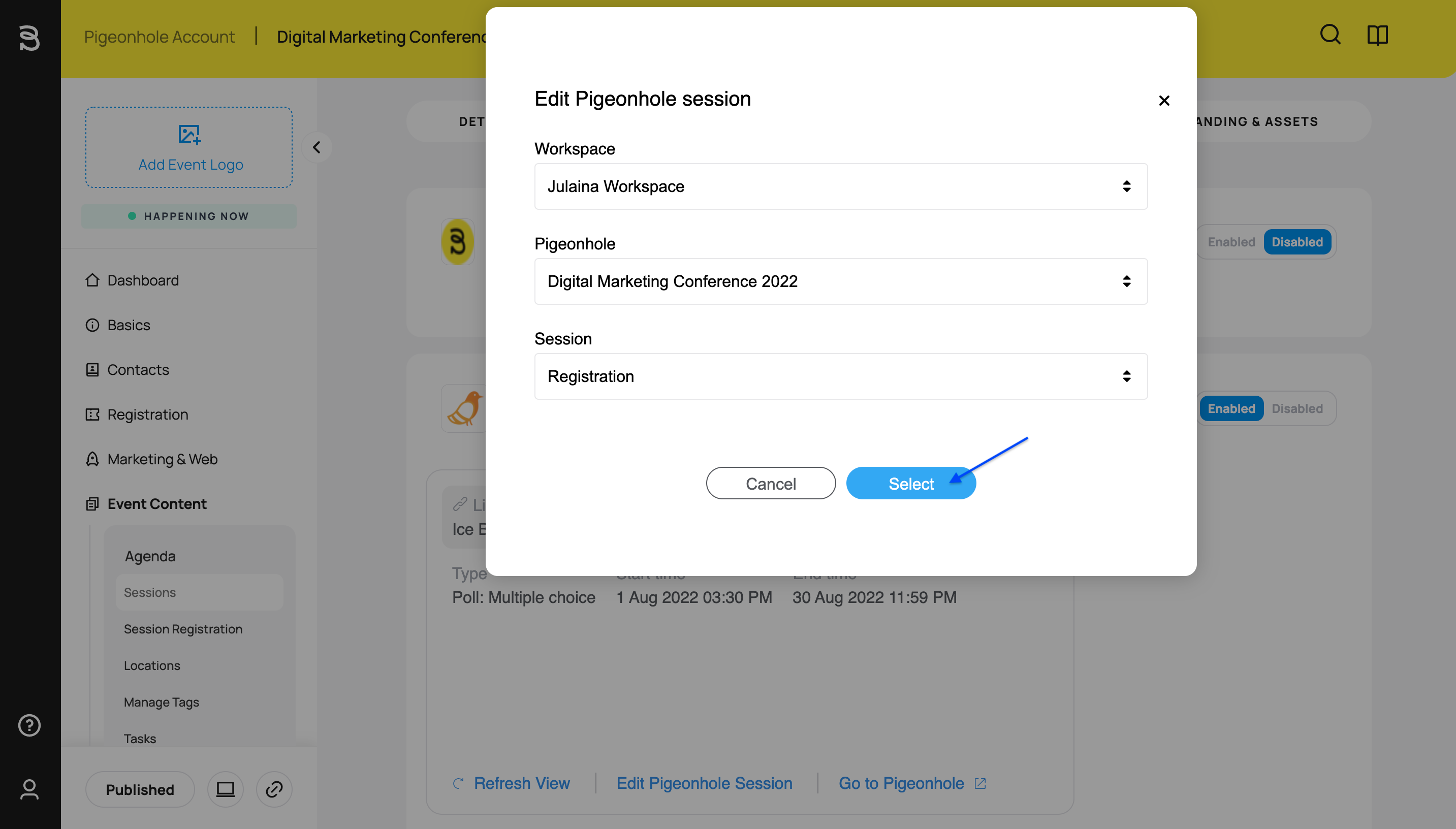Click the Pigeonhole dropdown arrows
Image resolution: width=1456 pixels, height=829 pixels.
[x=1126, y=281]
